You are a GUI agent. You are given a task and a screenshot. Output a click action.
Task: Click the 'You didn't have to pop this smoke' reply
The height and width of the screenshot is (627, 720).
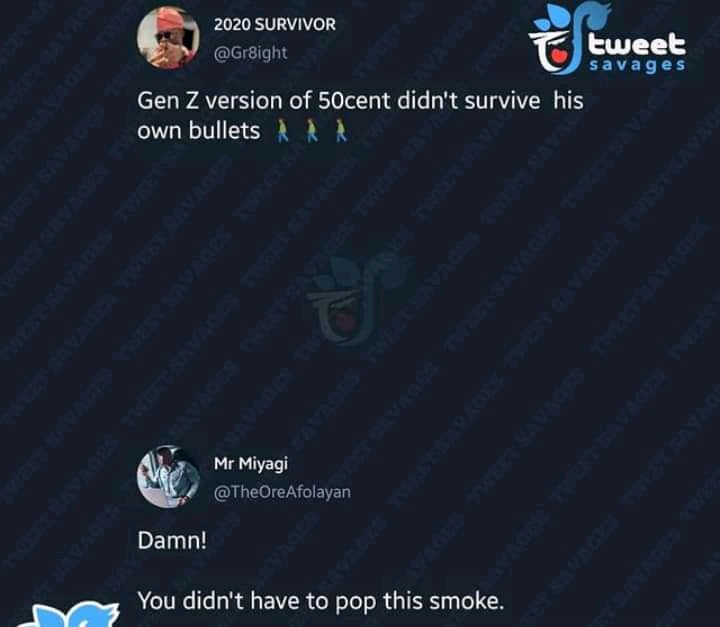pos(321,601)
